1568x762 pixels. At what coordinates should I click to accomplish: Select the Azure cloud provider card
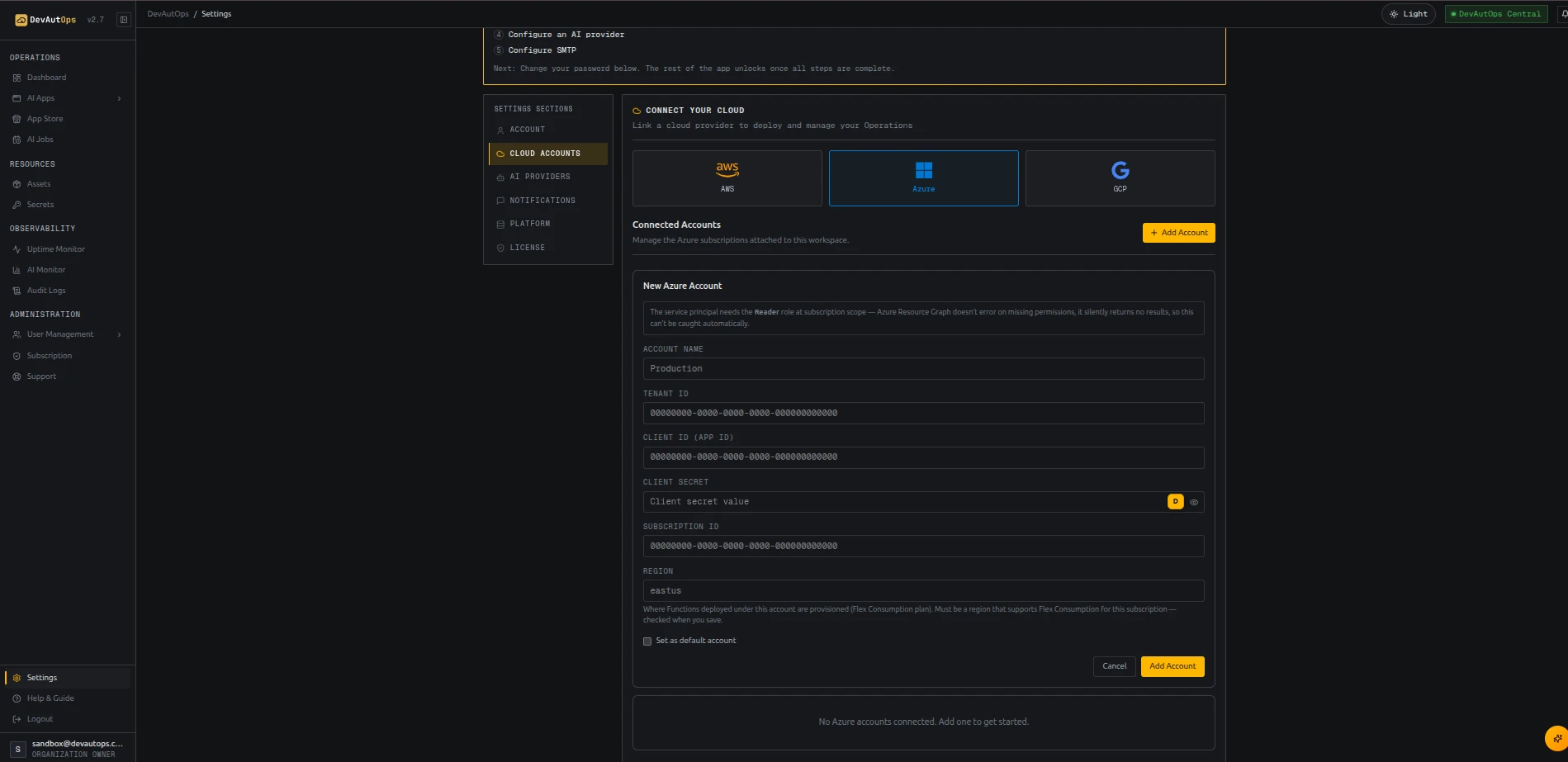pos(924,178)
